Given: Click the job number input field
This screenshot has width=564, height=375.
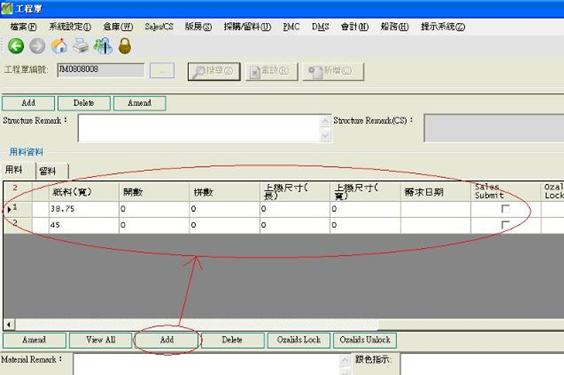Looking at the screenshot, I should pyautogui.click(x=101, y=70).
